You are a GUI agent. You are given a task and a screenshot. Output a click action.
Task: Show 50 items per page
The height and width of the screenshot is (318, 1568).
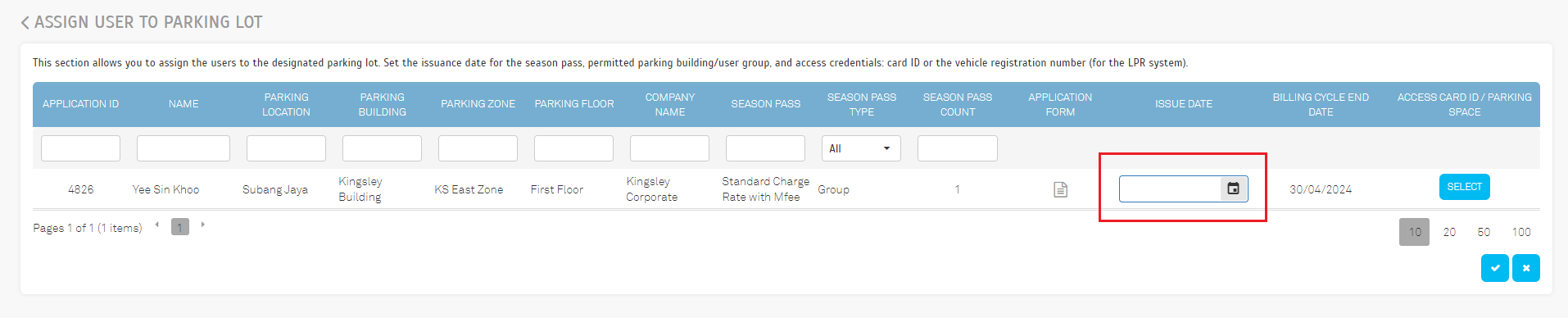coord(1484,232)
